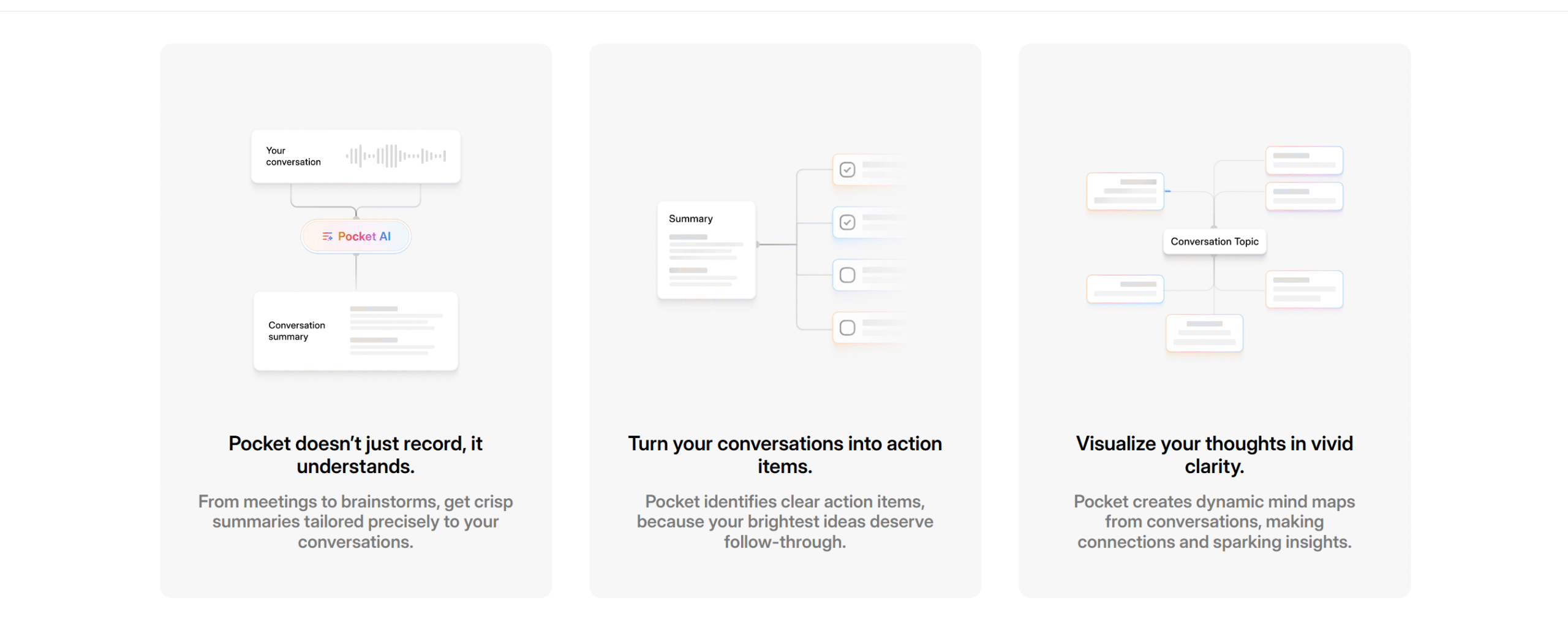Screen dimensions: 1568x636
Task: Toggle the second checked action item checkbox
Action: click(x=847, y=222)
